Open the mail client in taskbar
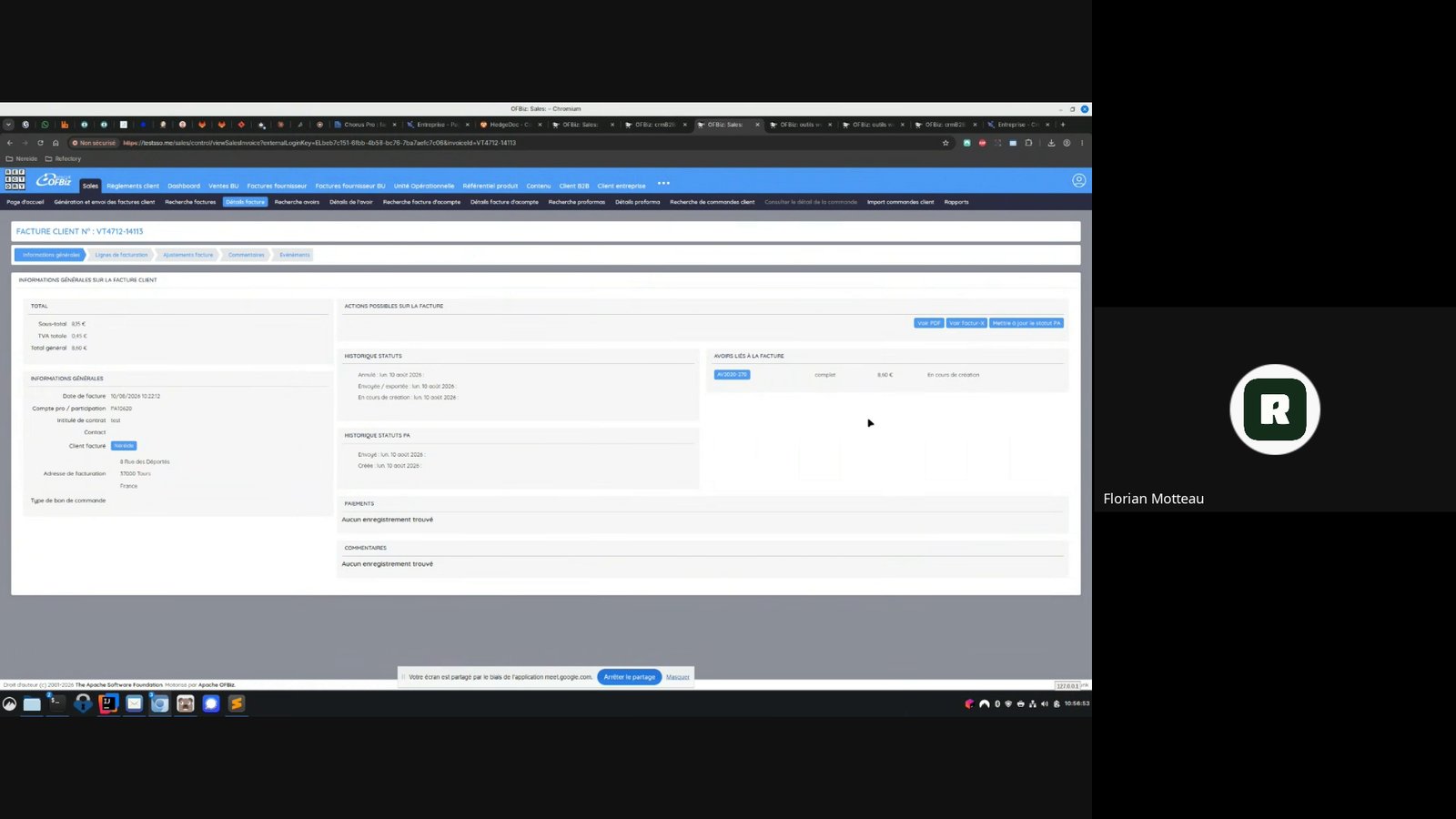The width and height of the screenshot is (1456, 819). [x=134, y=703]
